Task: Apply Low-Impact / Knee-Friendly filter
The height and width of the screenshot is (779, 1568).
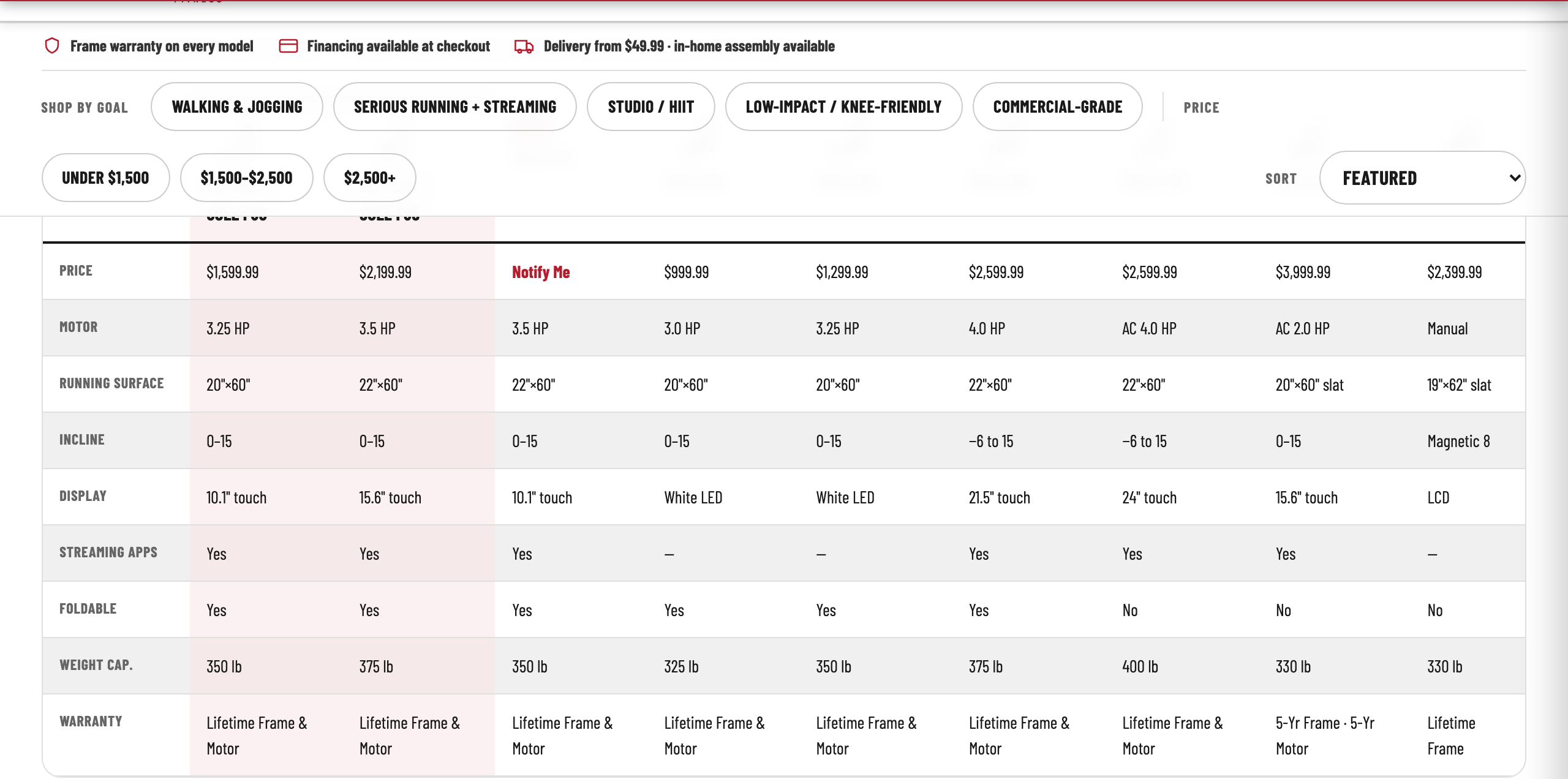Action: click(844, 107)
